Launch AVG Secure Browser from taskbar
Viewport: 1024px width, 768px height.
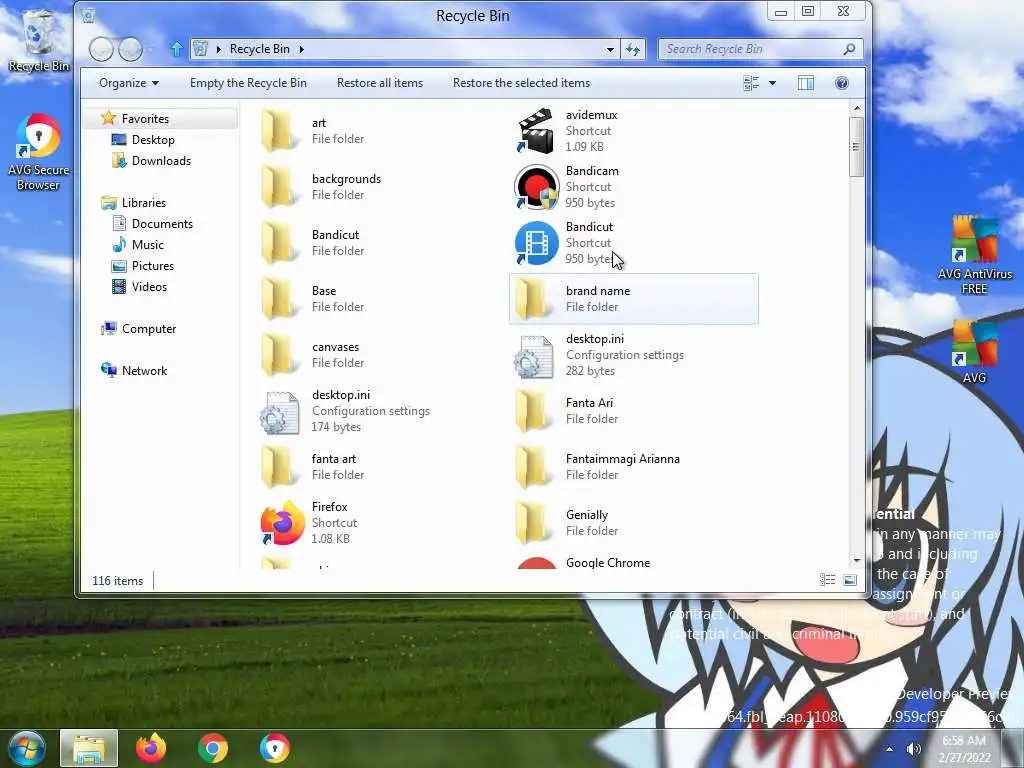274,748
